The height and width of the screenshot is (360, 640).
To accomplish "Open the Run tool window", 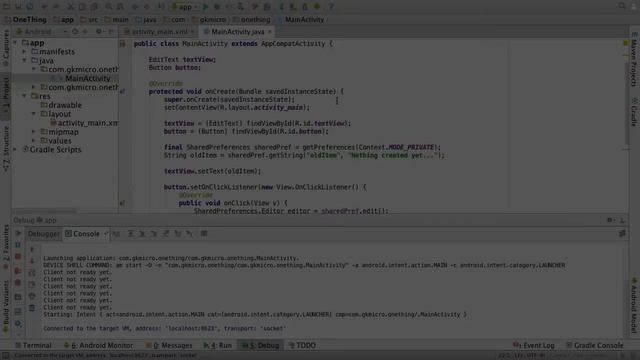I will point(218,345).
